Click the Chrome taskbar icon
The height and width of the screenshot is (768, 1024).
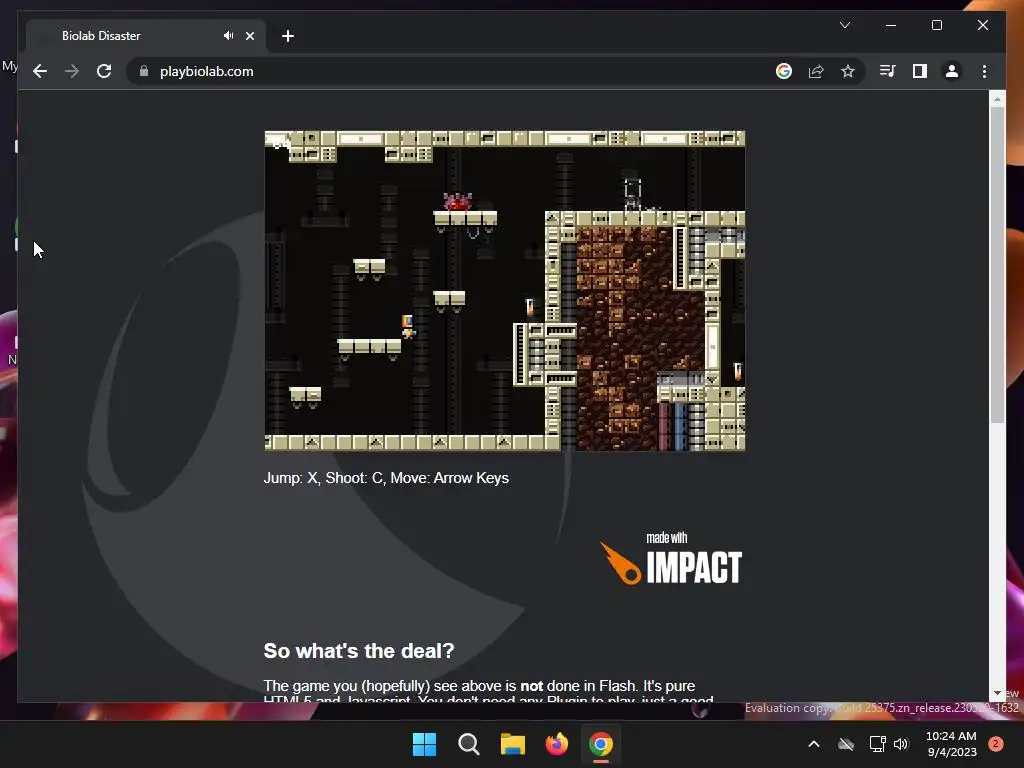coord(601,744)
